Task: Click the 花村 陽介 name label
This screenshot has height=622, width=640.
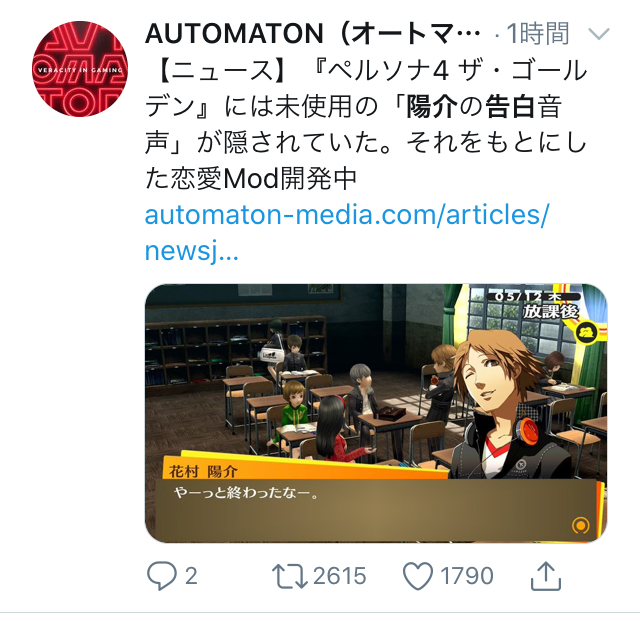Action: (203, 472)
